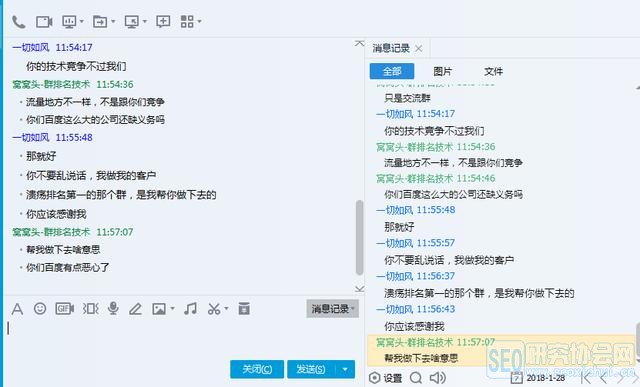The height and width of the screenshot is (387, 640).
Task: Click chat message 你的技术竞争不过我们 in left pane
Action: click(x=76, y=66)
